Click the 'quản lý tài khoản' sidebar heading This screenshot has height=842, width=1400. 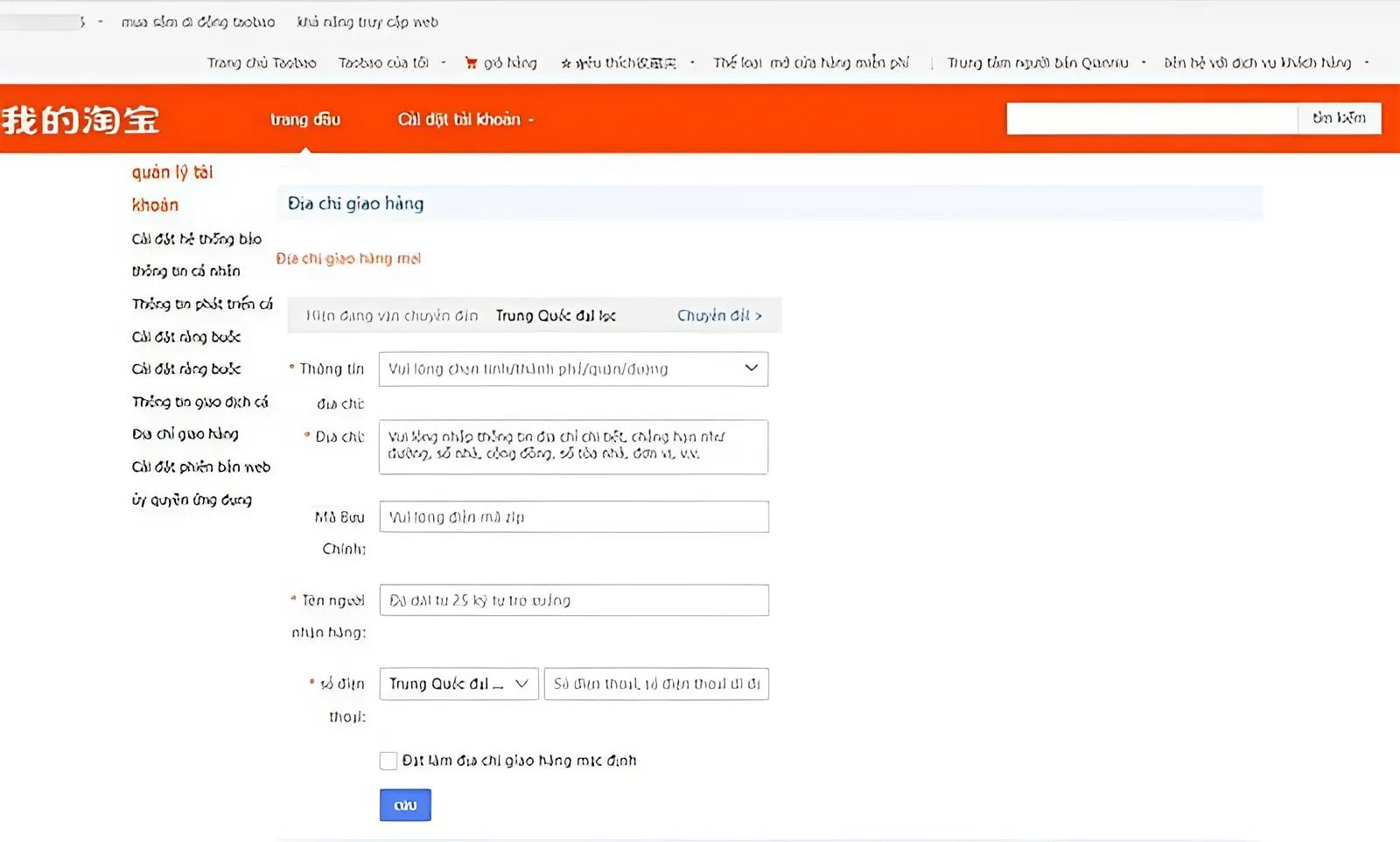point(172,188)
